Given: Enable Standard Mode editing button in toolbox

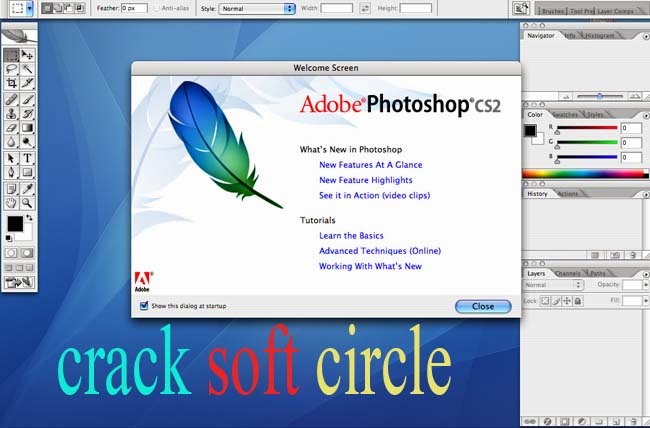Looking at the screenshot, I should point(12,253).
